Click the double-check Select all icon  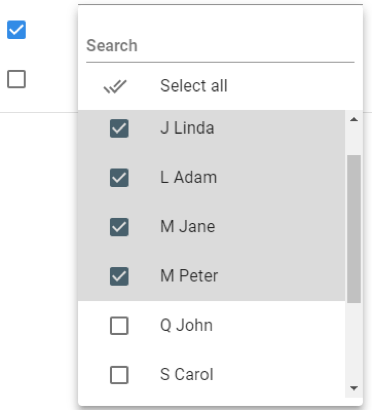click(x=115, y=86)
